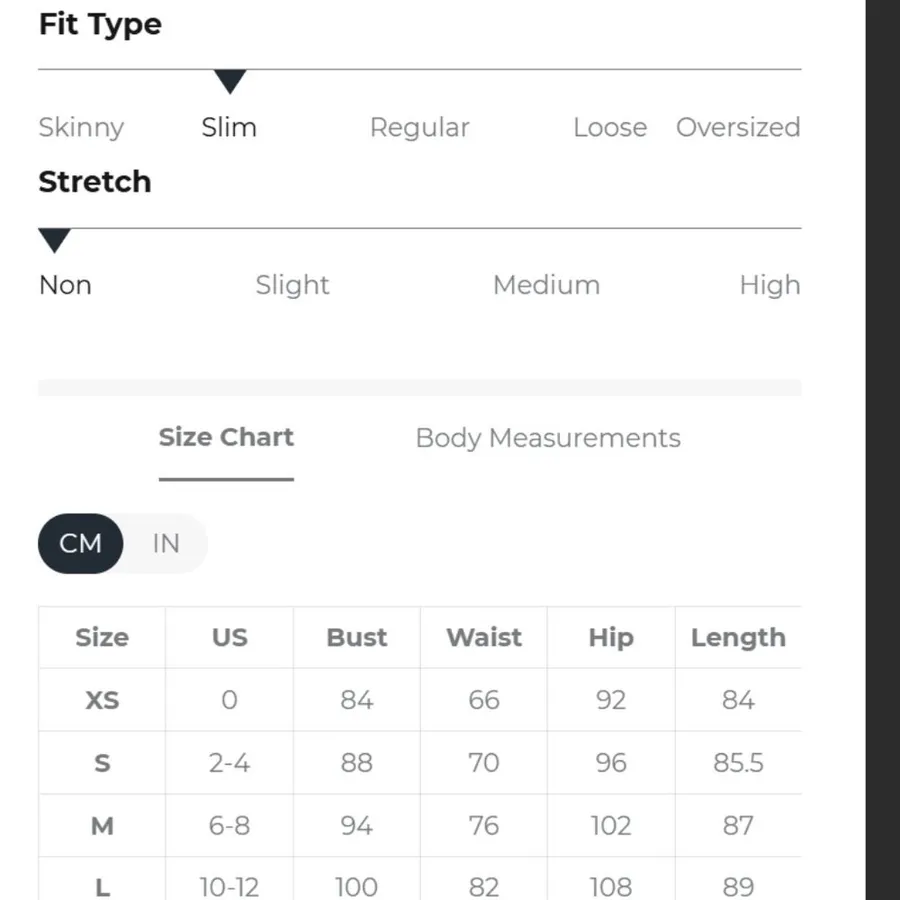Click the Medium stretch label
The height and width of the screenshot is (900, 900).
pos(546,285)
